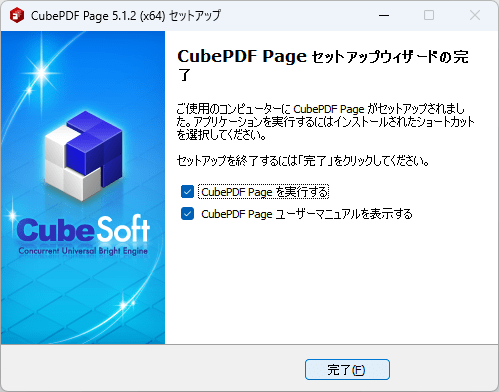Click the red CubePDF icon in title bar

(17, 15)
